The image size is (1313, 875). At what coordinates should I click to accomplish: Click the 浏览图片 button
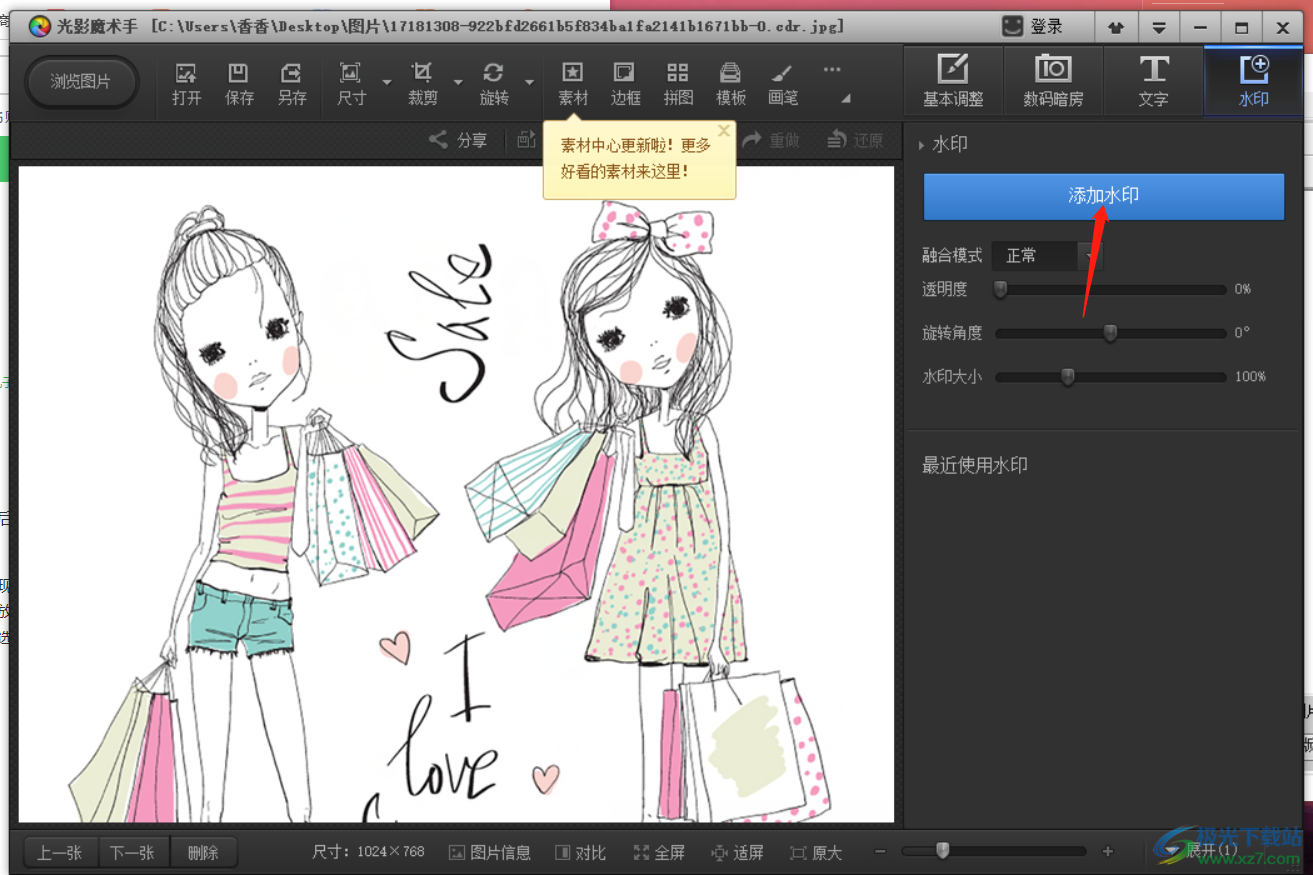pos(81,82)
